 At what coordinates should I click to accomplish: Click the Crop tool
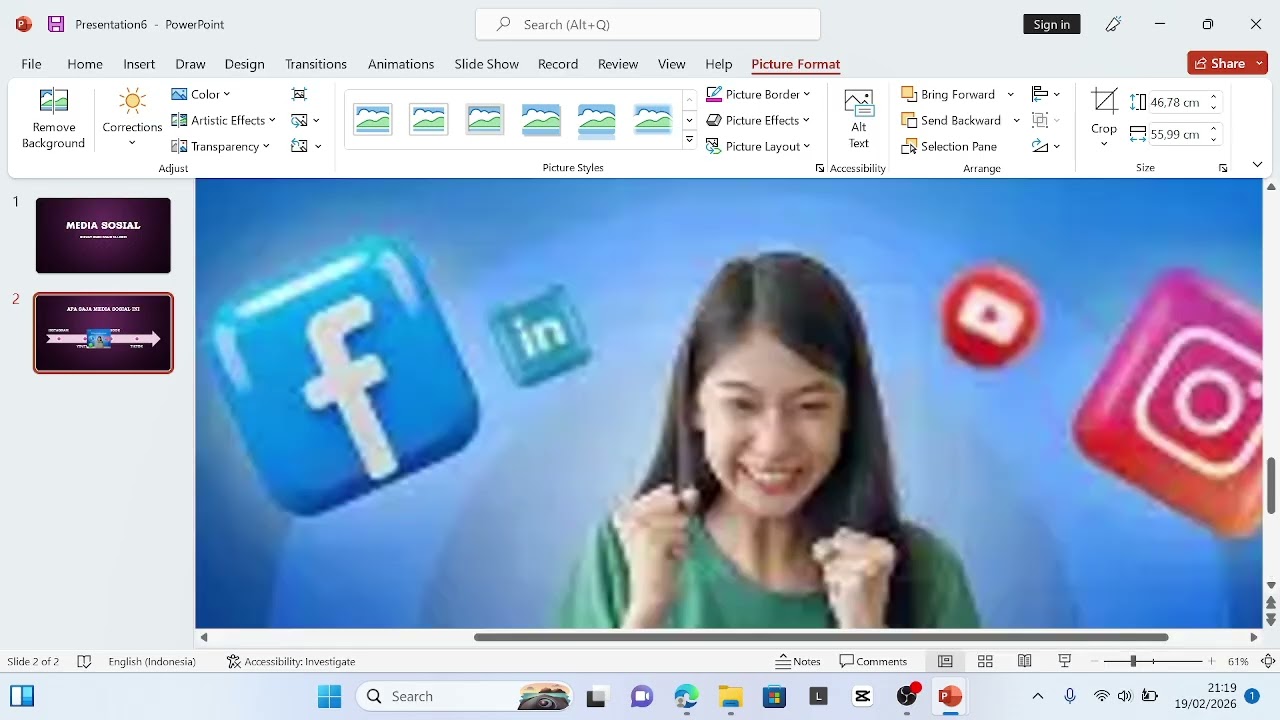point(1104,119)
